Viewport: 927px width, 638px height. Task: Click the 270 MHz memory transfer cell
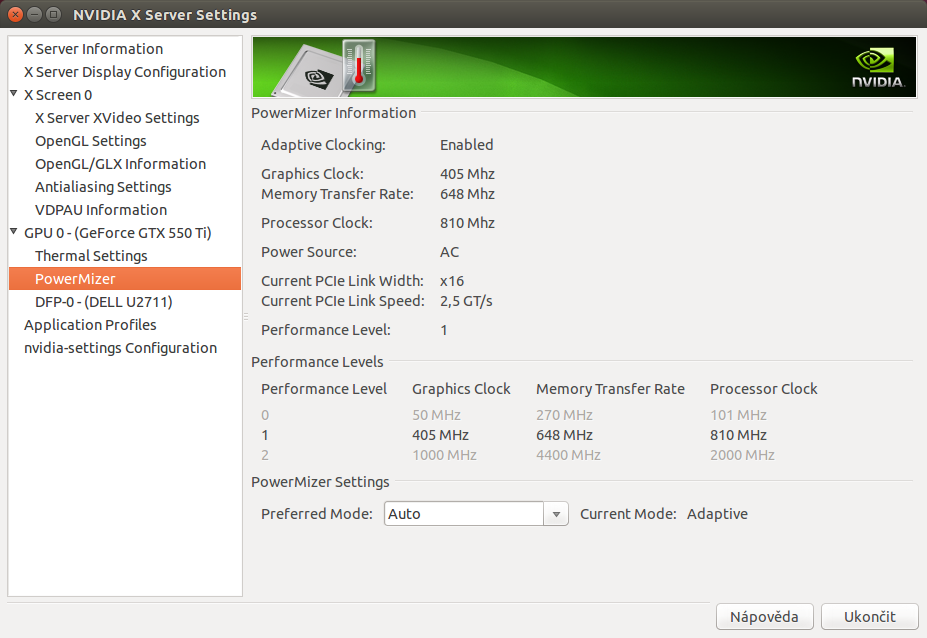coord(564,415)
